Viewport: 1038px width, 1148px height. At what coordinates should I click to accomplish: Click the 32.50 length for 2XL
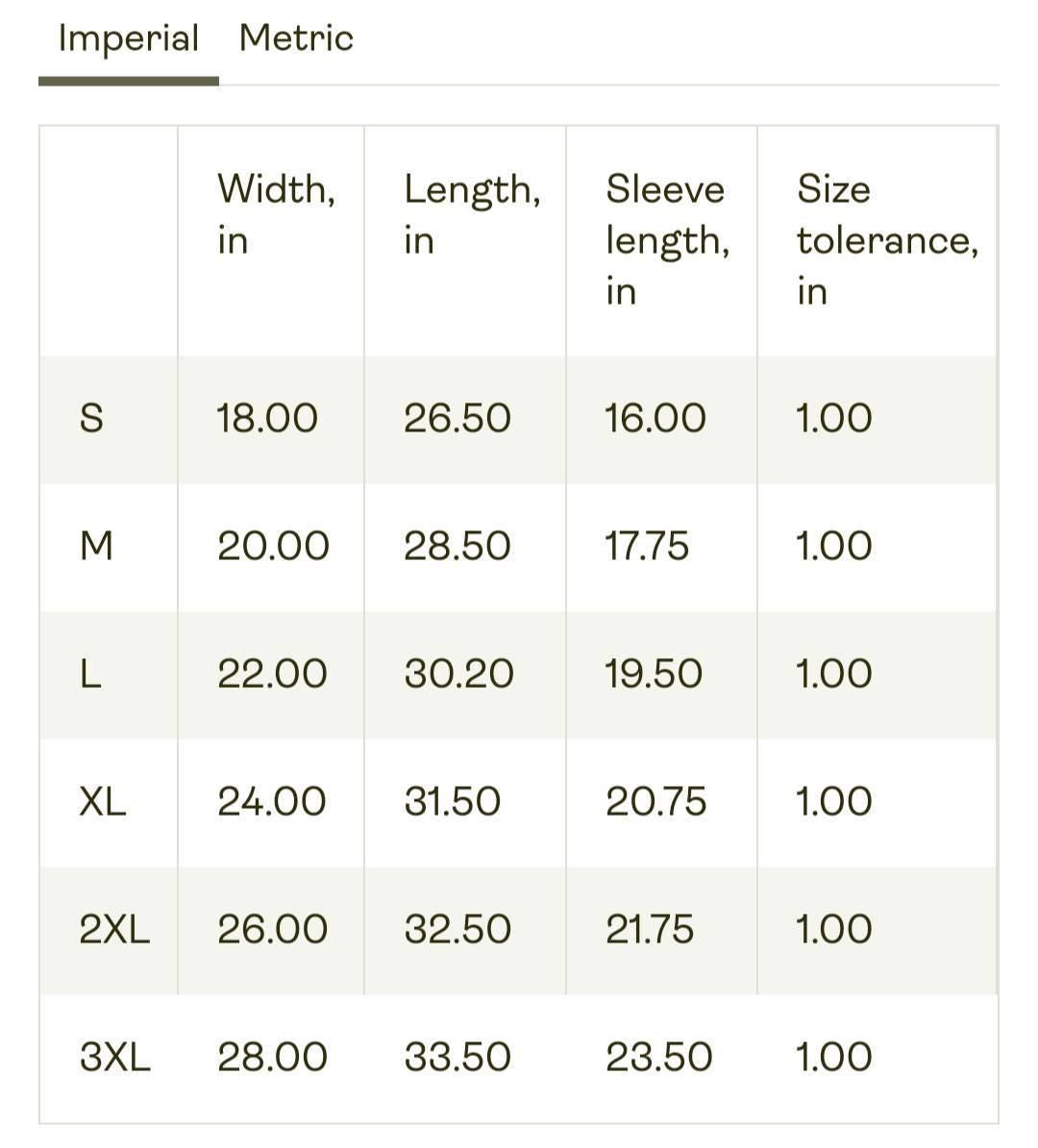(x=457, y=929)
